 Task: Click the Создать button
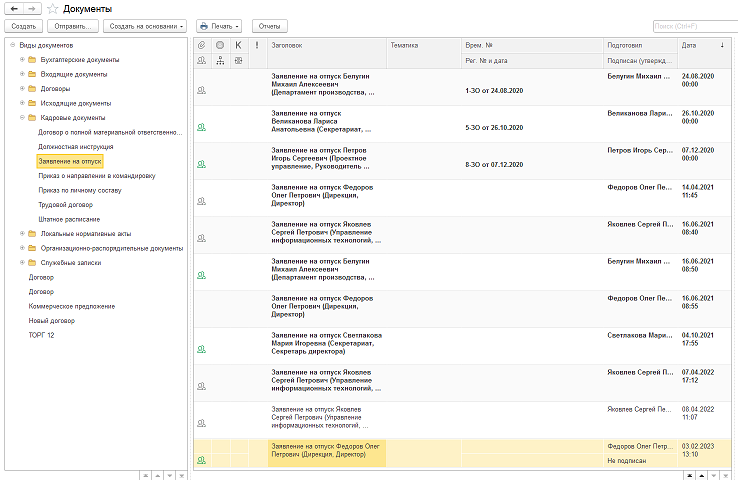tap(24, 26)
